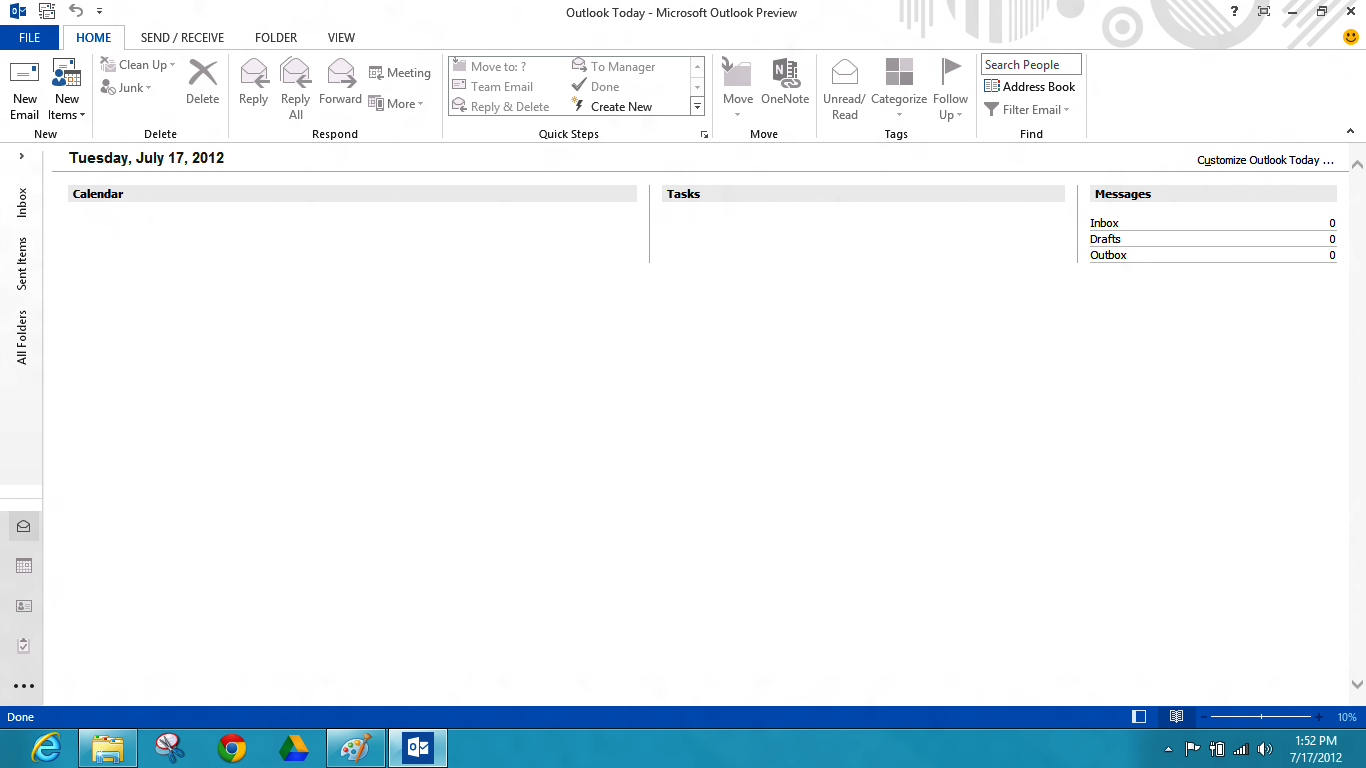The width and height of the screenshot is (1366, 768).
Task: Expand the collapsed folder pane
Action: [x=22, y=157]
